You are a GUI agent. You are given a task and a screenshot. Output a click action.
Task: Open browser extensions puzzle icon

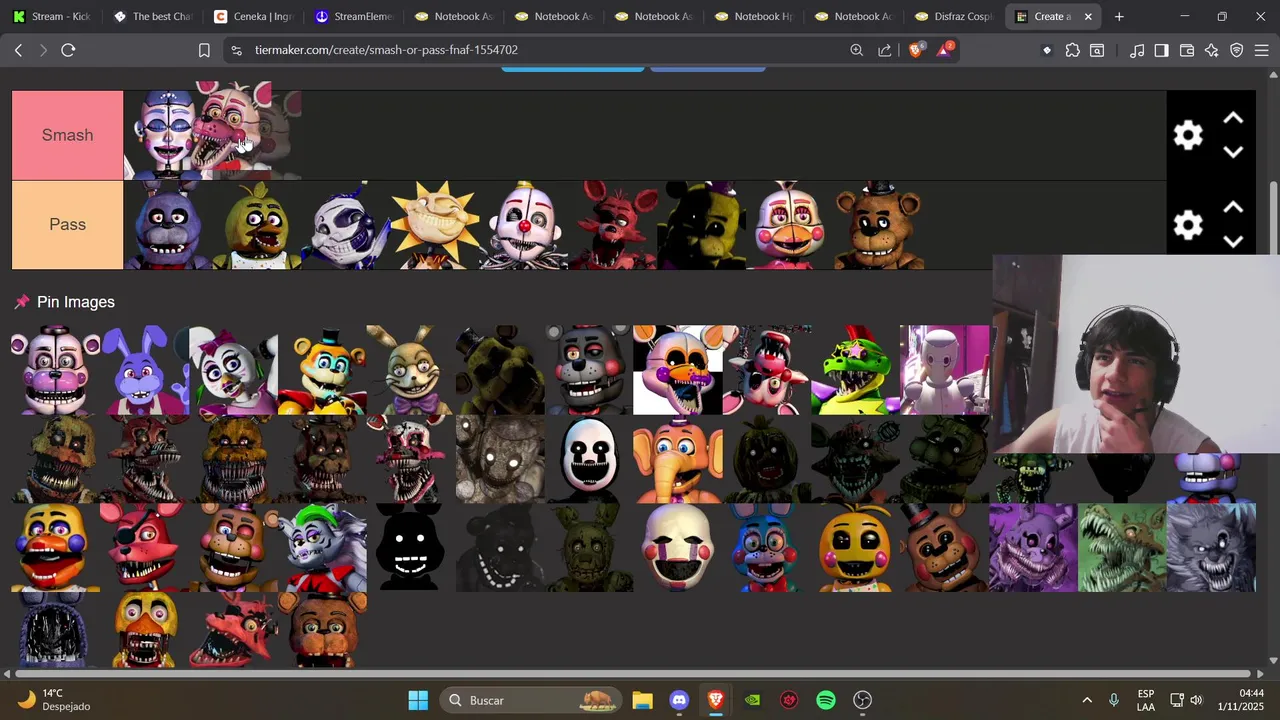pos(1072,50)
